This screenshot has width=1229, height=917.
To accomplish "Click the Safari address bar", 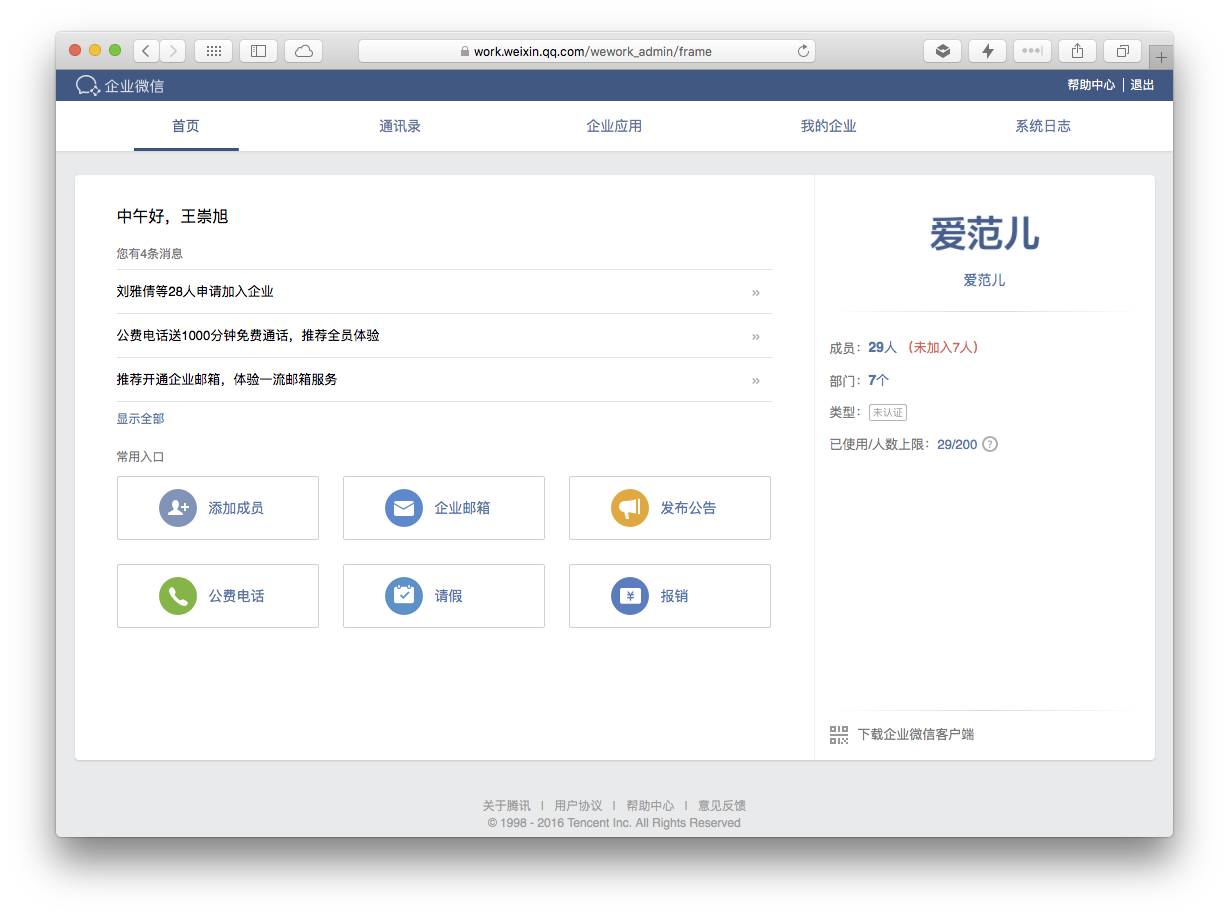I will click(x=586, y=51).
